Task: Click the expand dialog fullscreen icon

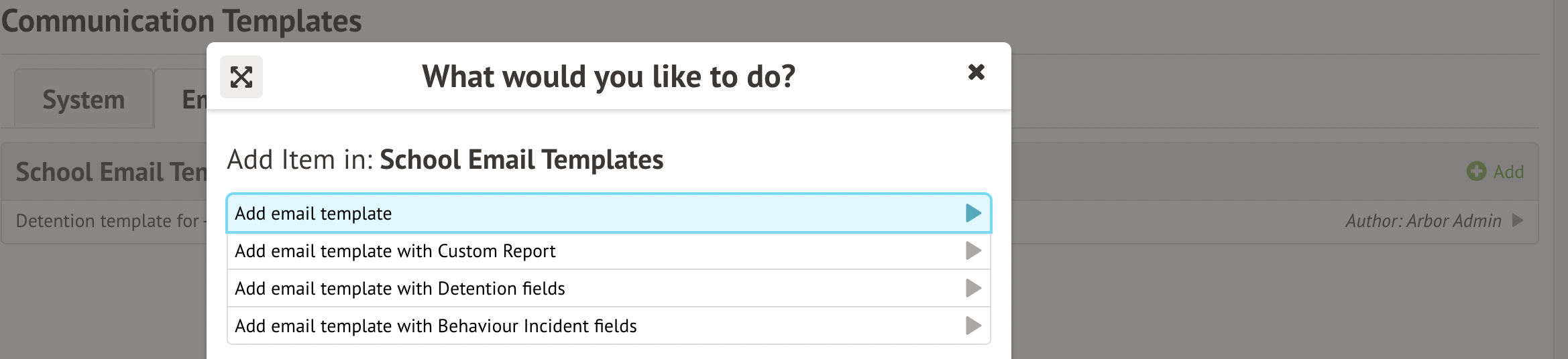Action: [241, 77]
